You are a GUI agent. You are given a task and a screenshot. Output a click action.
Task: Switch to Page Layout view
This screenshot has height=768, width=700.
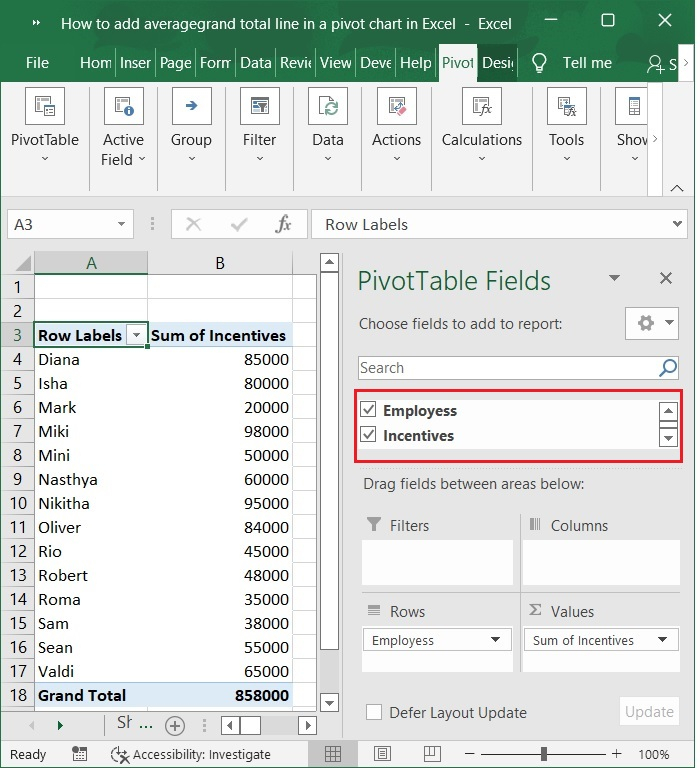(383, 754)
